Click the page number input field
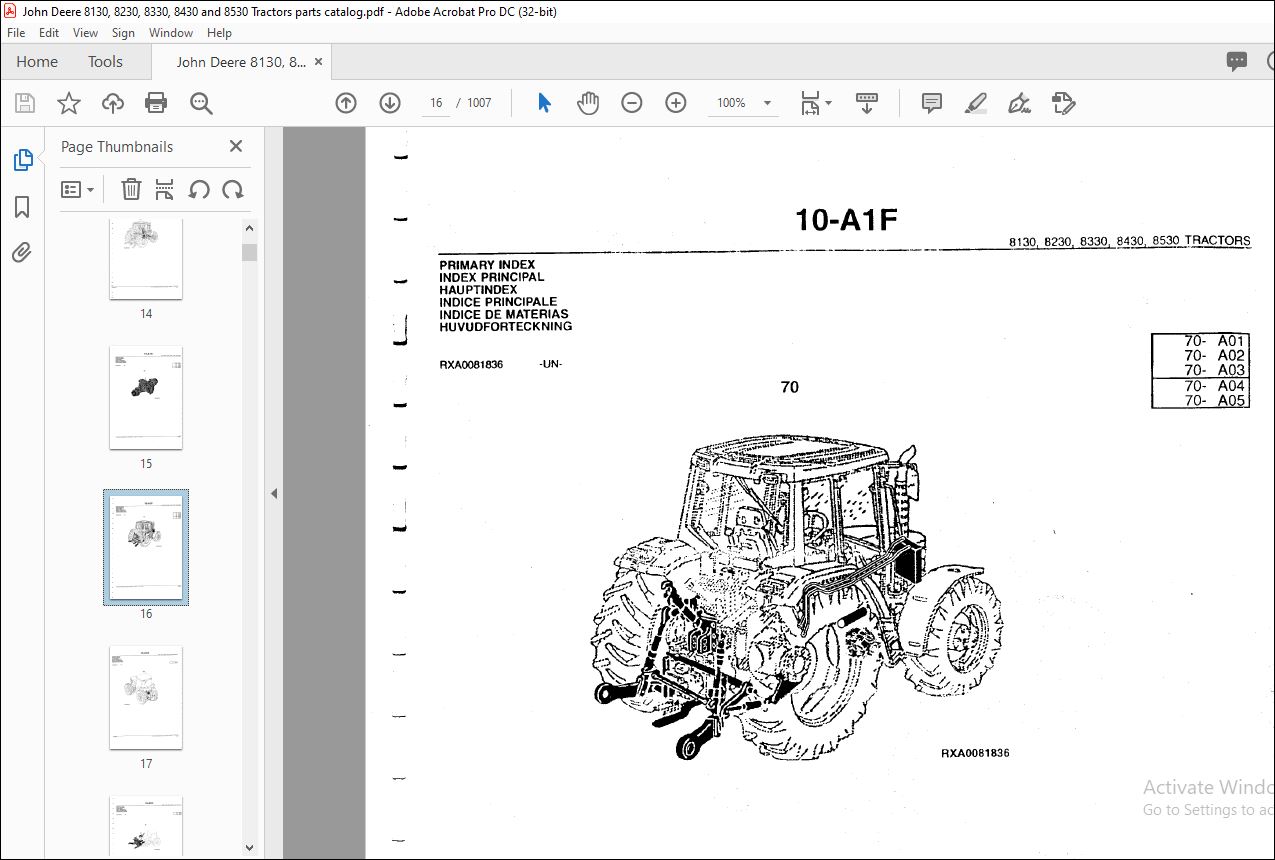This screenshot has height=860, width=1275. (436, 103)
